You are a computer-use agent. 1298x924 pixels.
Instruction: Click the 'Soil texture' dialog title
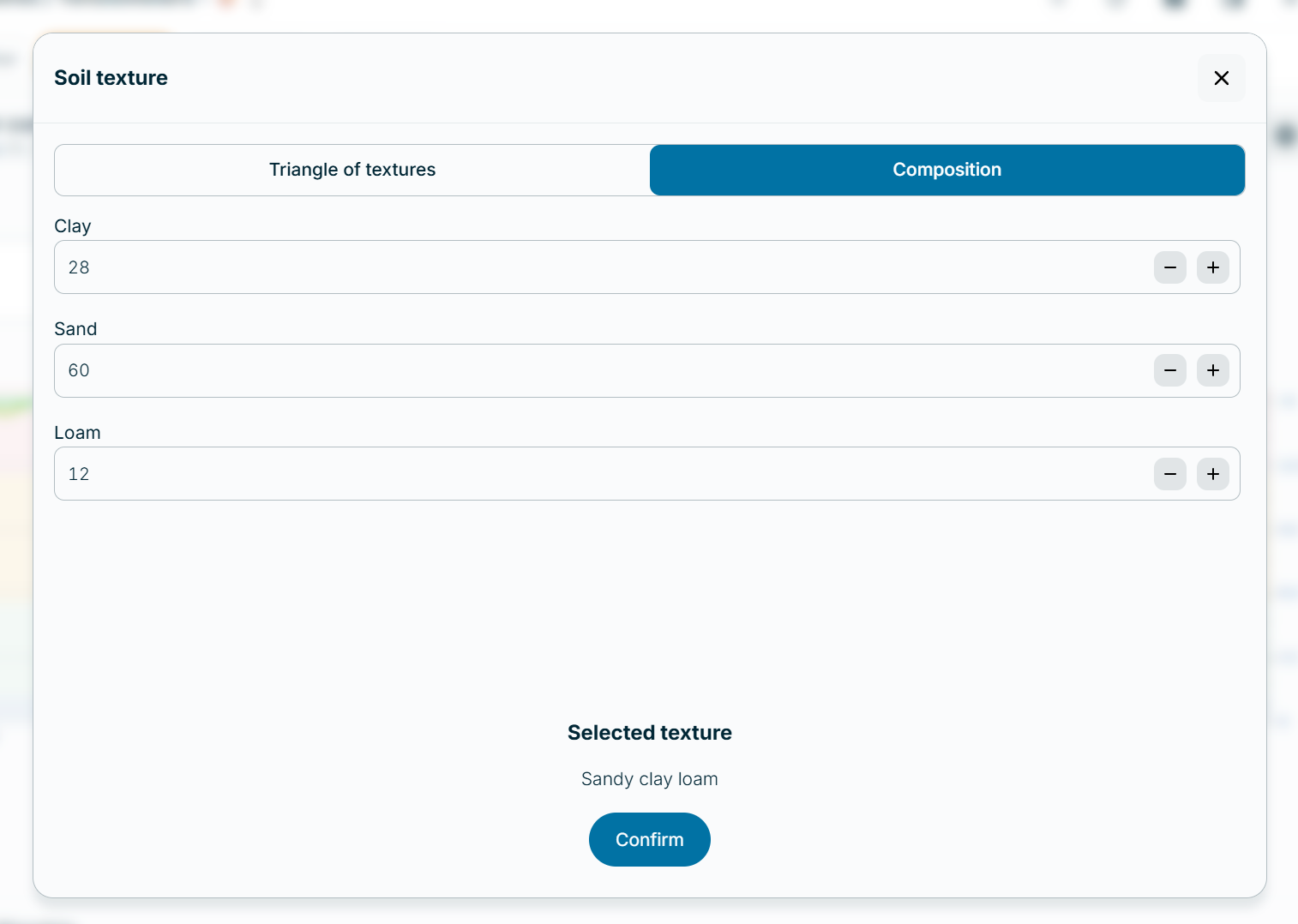[x=111, y=78]
